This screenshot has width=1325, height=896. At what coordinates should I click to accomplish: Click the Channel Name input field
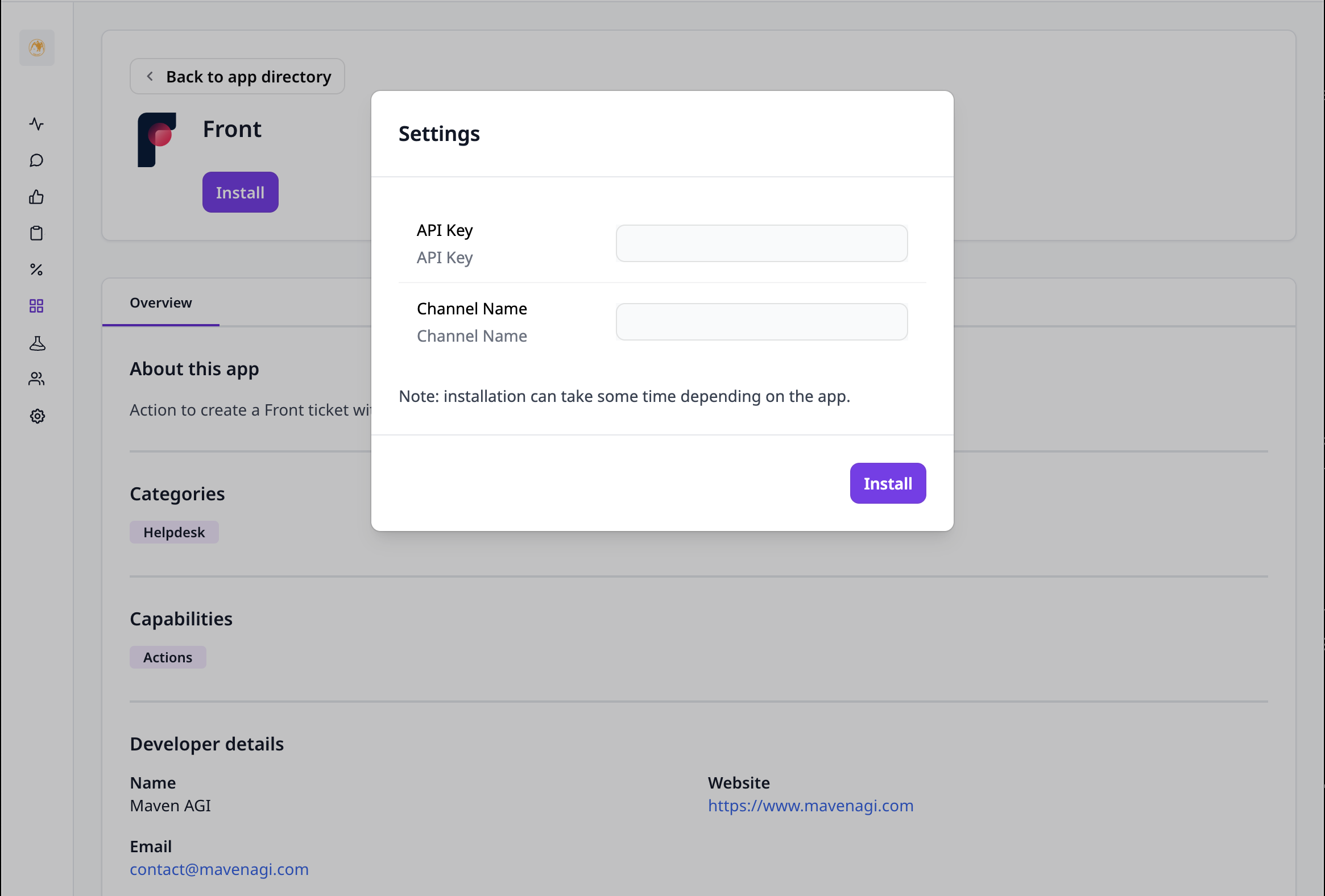pyautogui.click(x=761, y=321)
